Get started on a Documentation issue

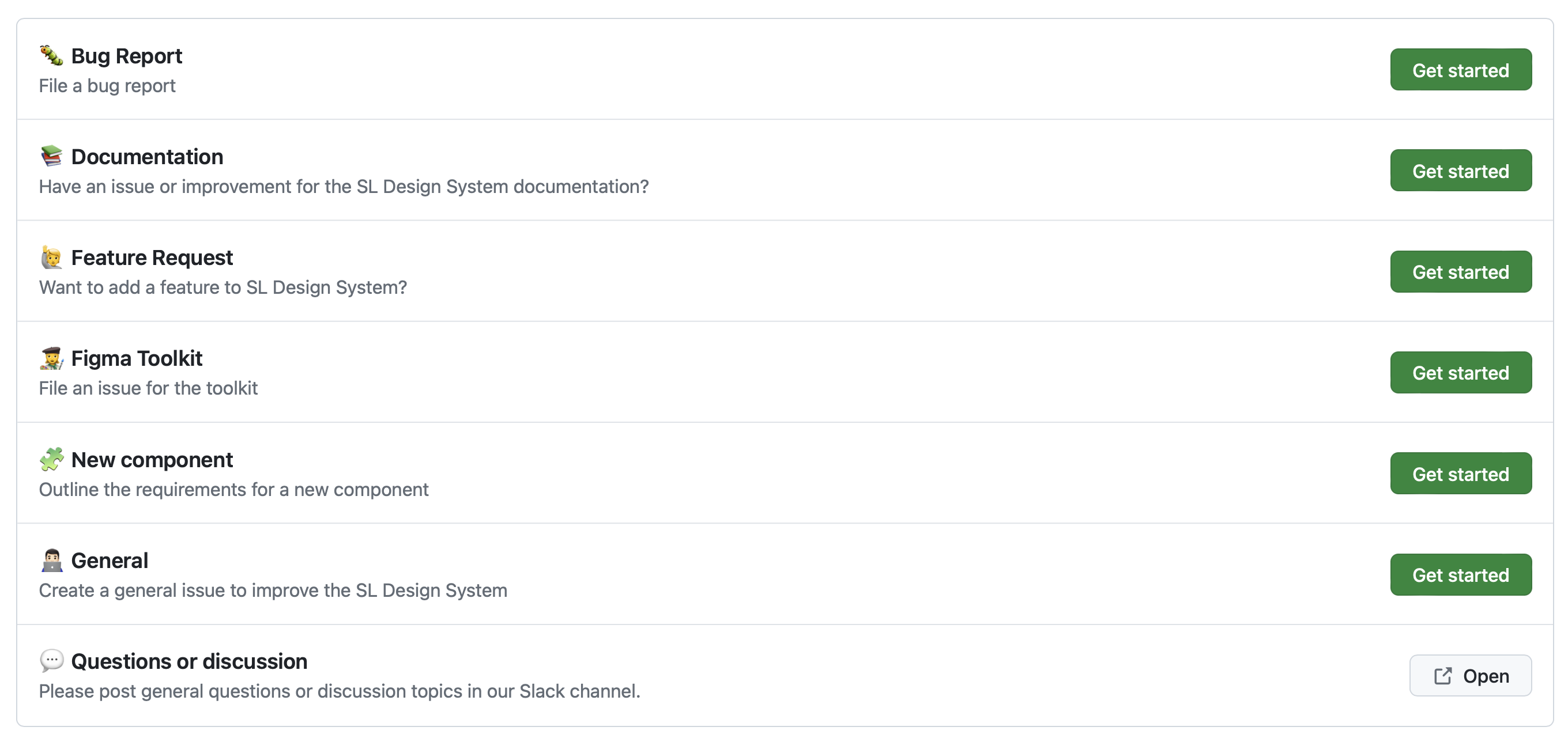1460,171
